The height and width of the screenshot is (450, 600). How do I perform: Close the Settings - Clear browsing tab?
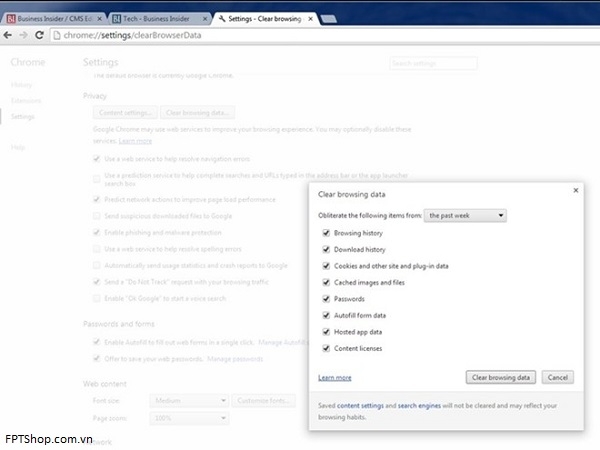tap(311, 18)
